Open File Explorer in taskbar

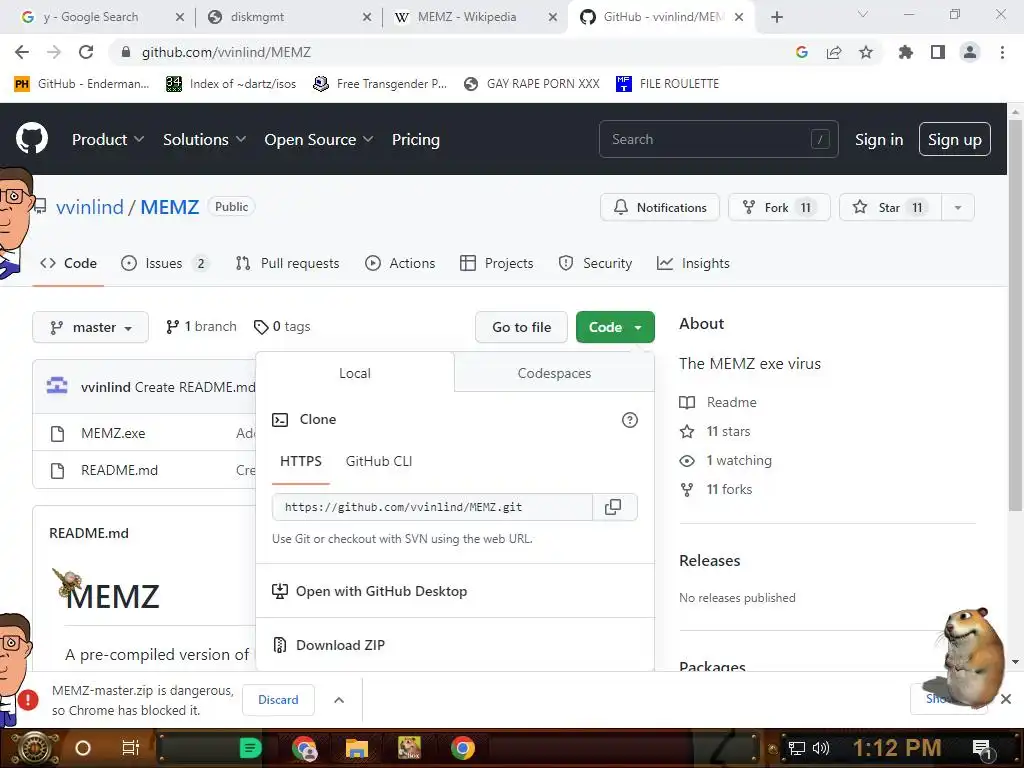[x=357, y=748]
